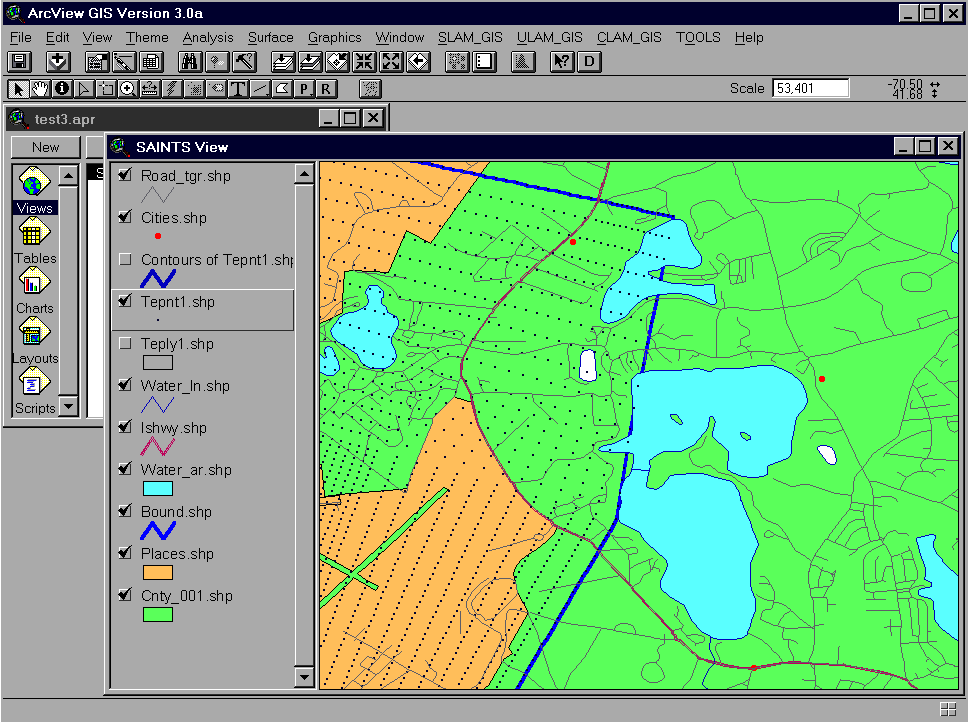Viewport: 968px width, 722px height.
Task: Open Views in the project window
Action: point(35,190)
